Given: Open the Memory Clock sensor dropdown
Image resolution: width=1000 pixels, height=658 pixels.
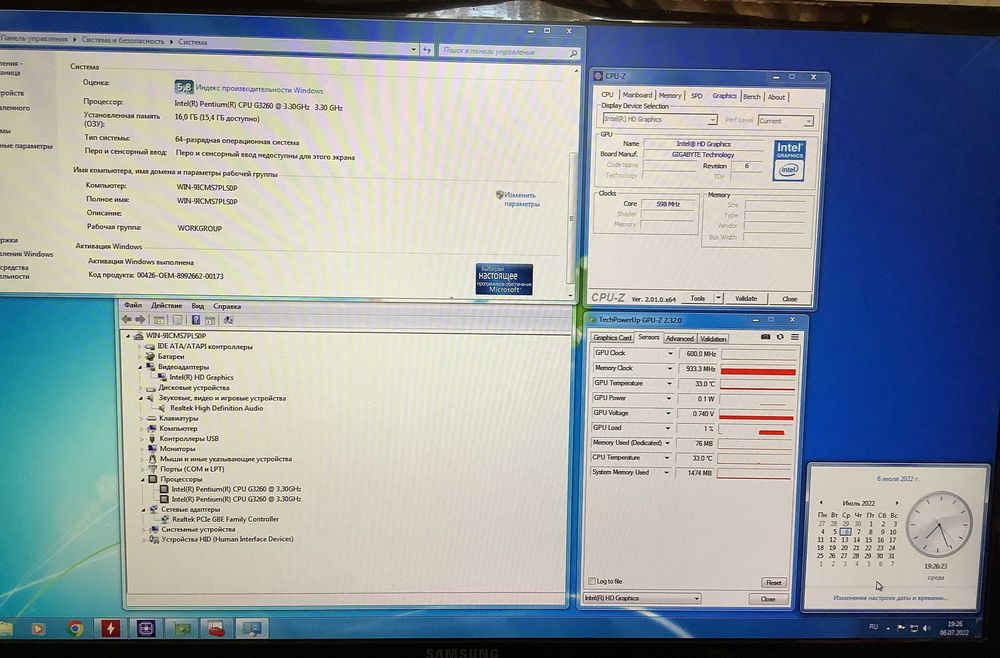Looking at the screenshot, I should tap(670, 369).
